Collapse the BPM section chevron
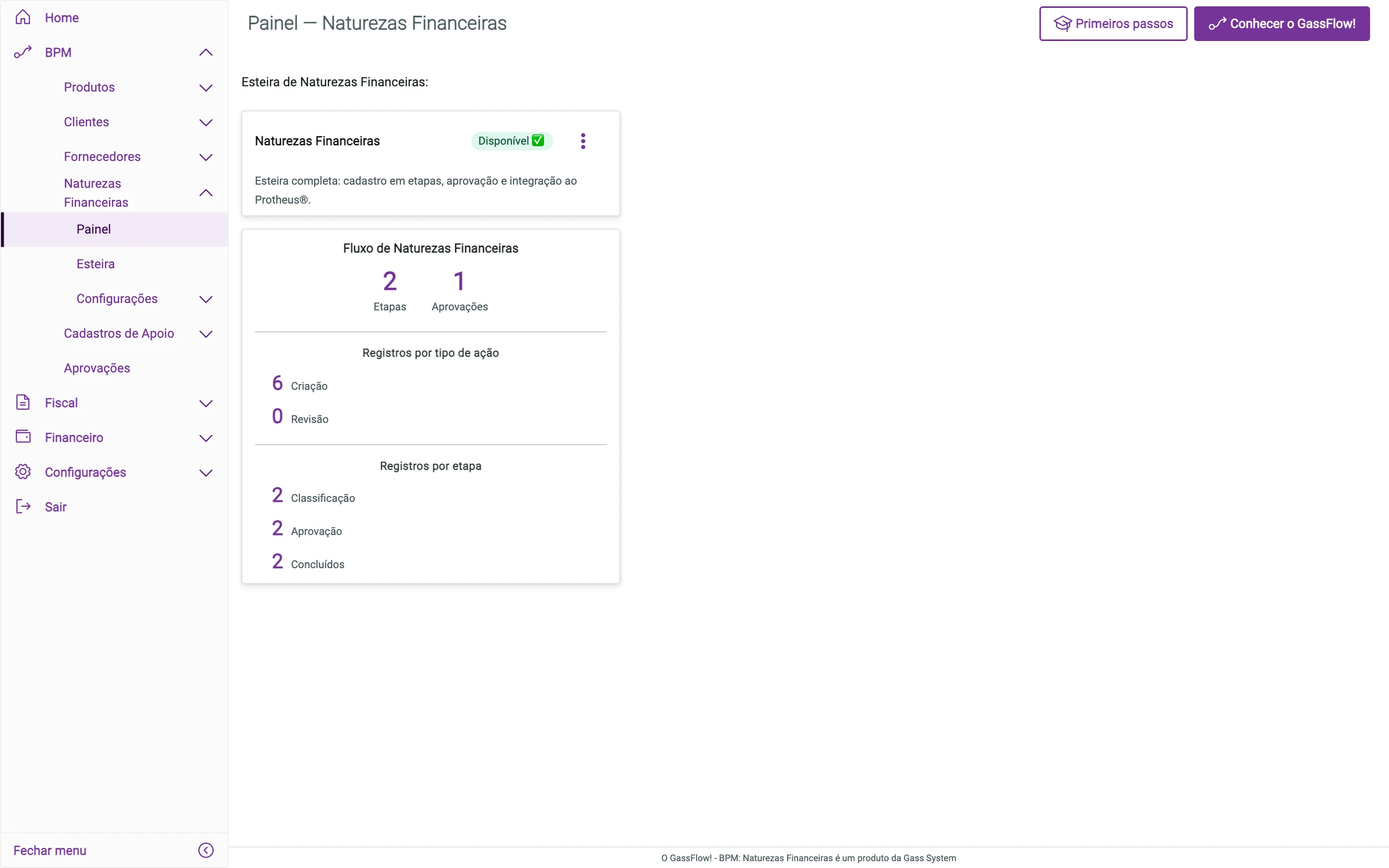1389x868 pixels. (206, 53)
